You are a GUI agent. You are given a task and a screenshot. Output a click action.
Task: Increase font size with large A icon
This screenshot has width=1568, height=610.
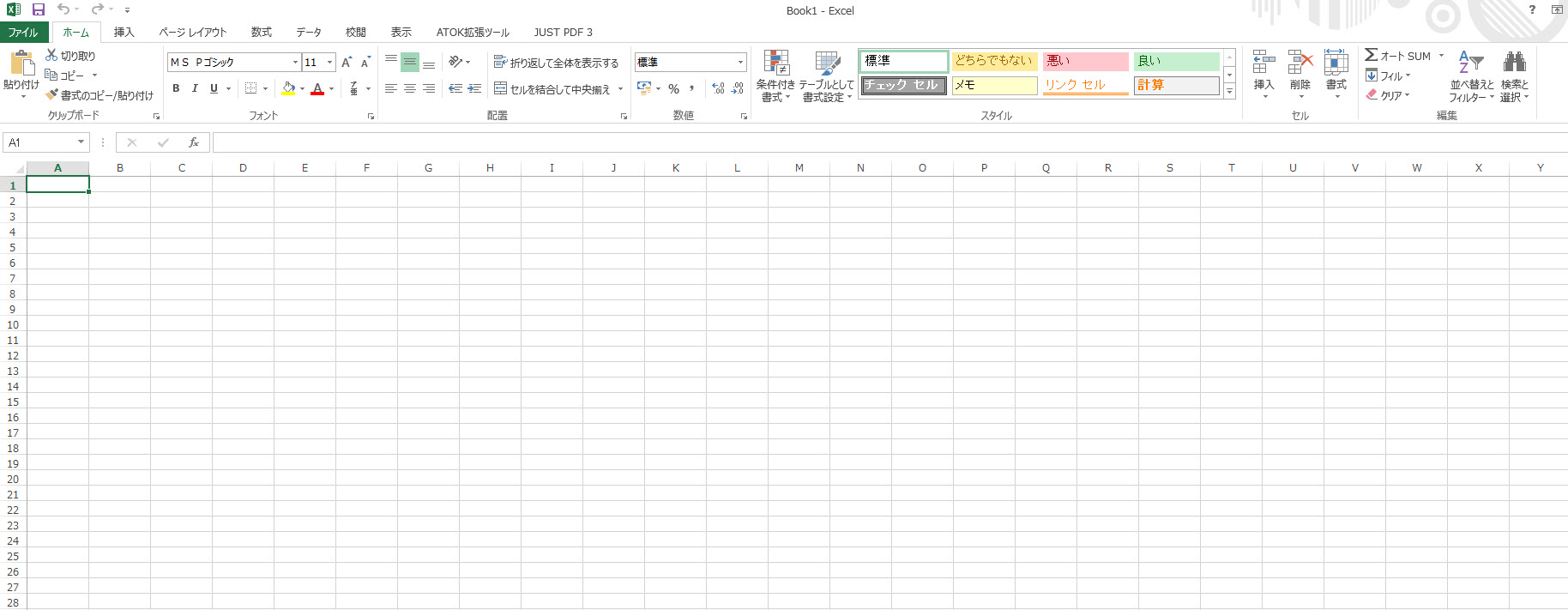point(347,62)
